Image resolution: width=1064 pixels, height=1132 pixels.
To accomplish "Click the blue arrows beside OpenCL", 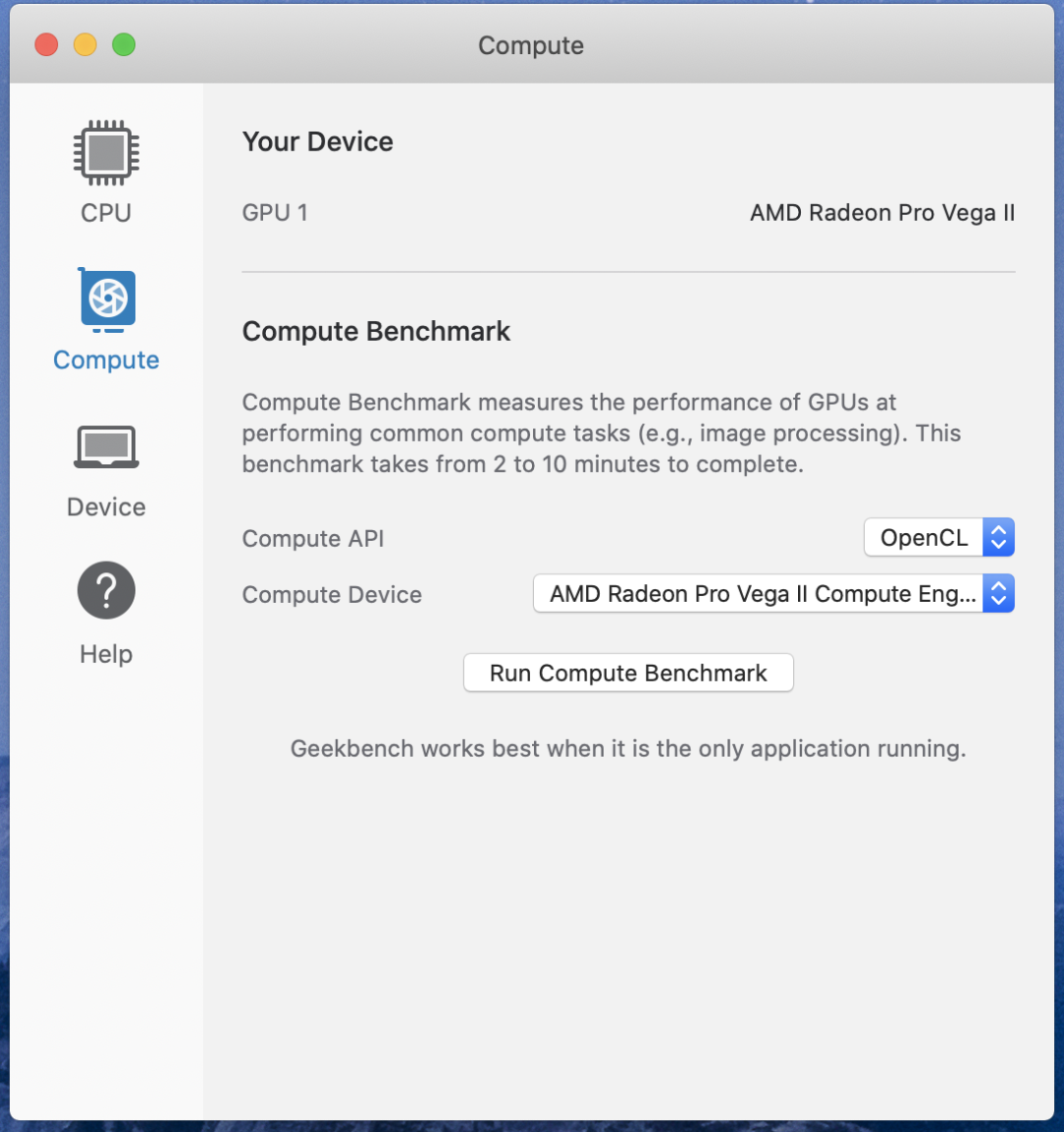I will tap(998, 537).
